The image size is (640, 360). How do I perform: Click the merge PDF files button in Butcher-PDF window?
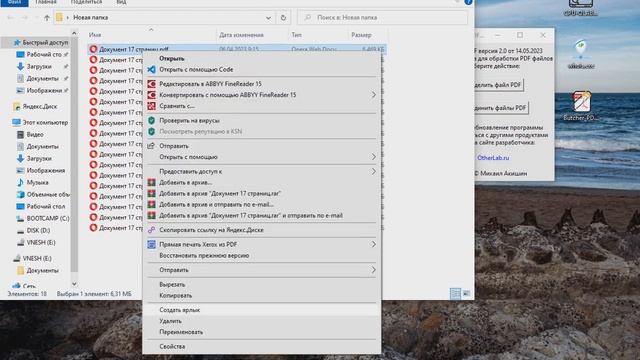(x=502, y=108)
